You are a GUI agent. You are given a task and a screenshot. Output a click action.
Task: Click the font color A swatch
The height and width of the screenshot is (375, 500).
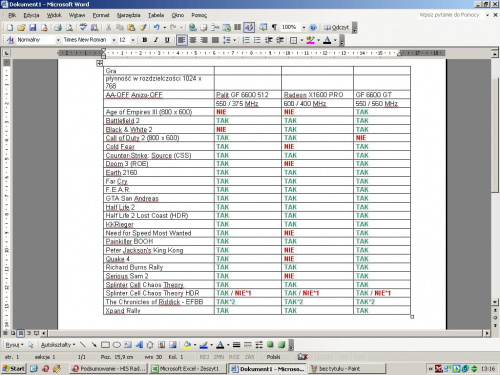(x=327, y=40)
